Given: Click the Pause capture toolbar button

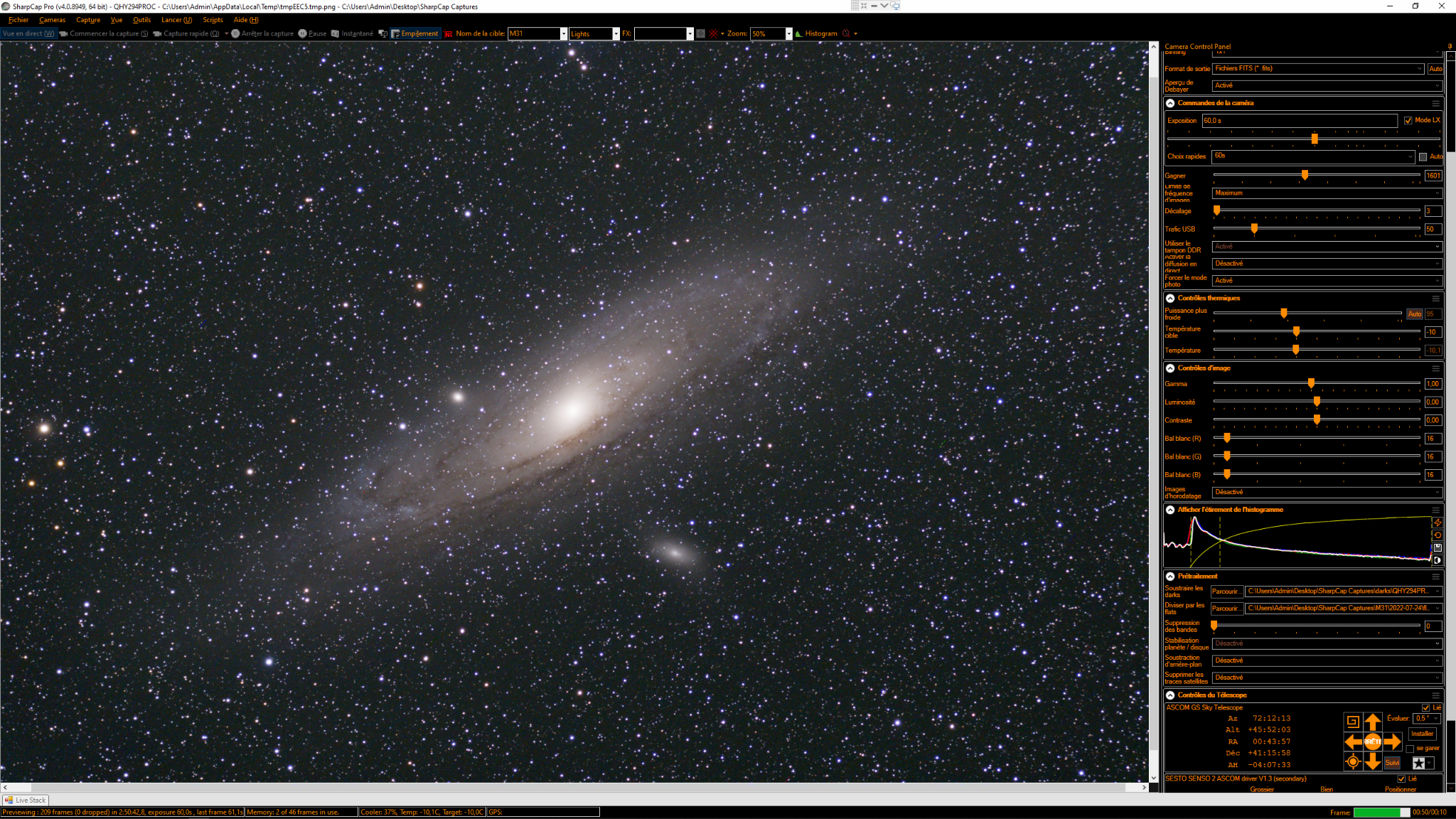Looking at the screenshot, I should click(x=313, y=33).
